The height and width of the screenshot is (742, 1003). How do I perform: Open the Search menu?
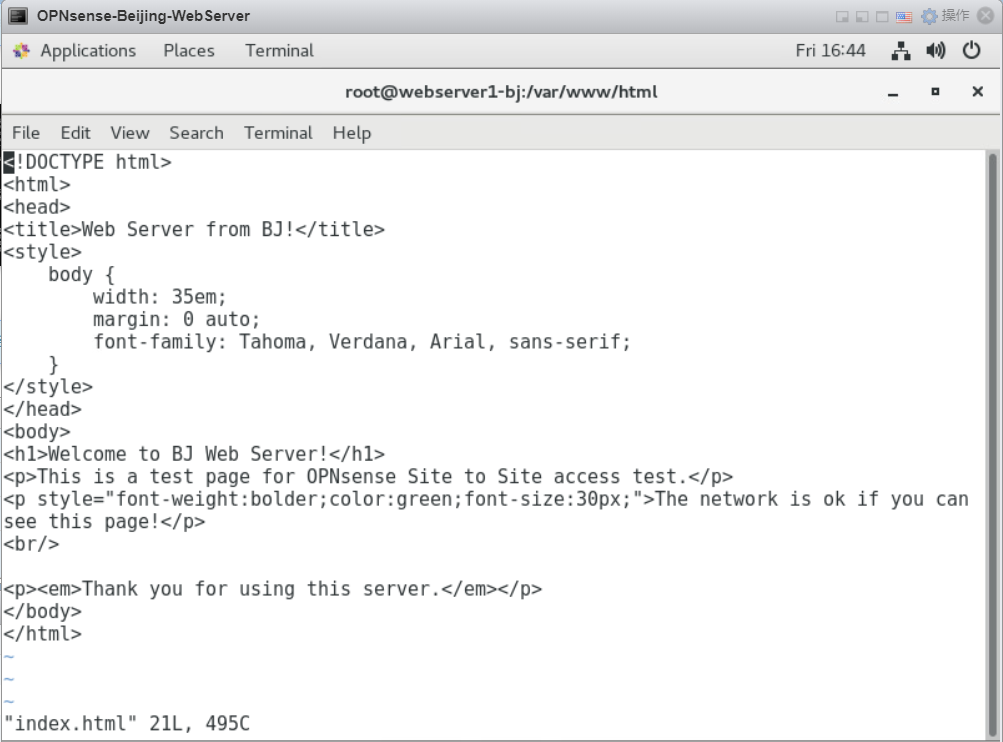coord(196,133)
